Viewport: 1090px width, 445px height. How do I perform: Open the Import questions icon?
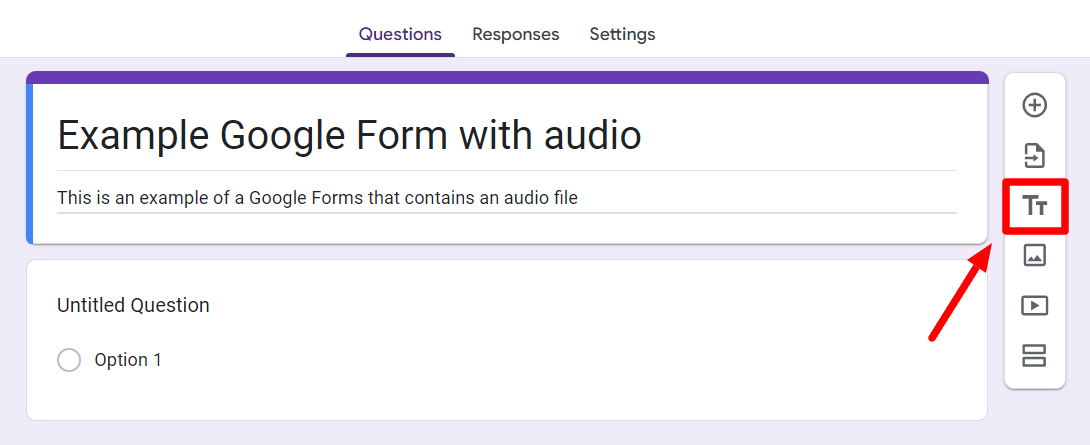coord(1034,155)
